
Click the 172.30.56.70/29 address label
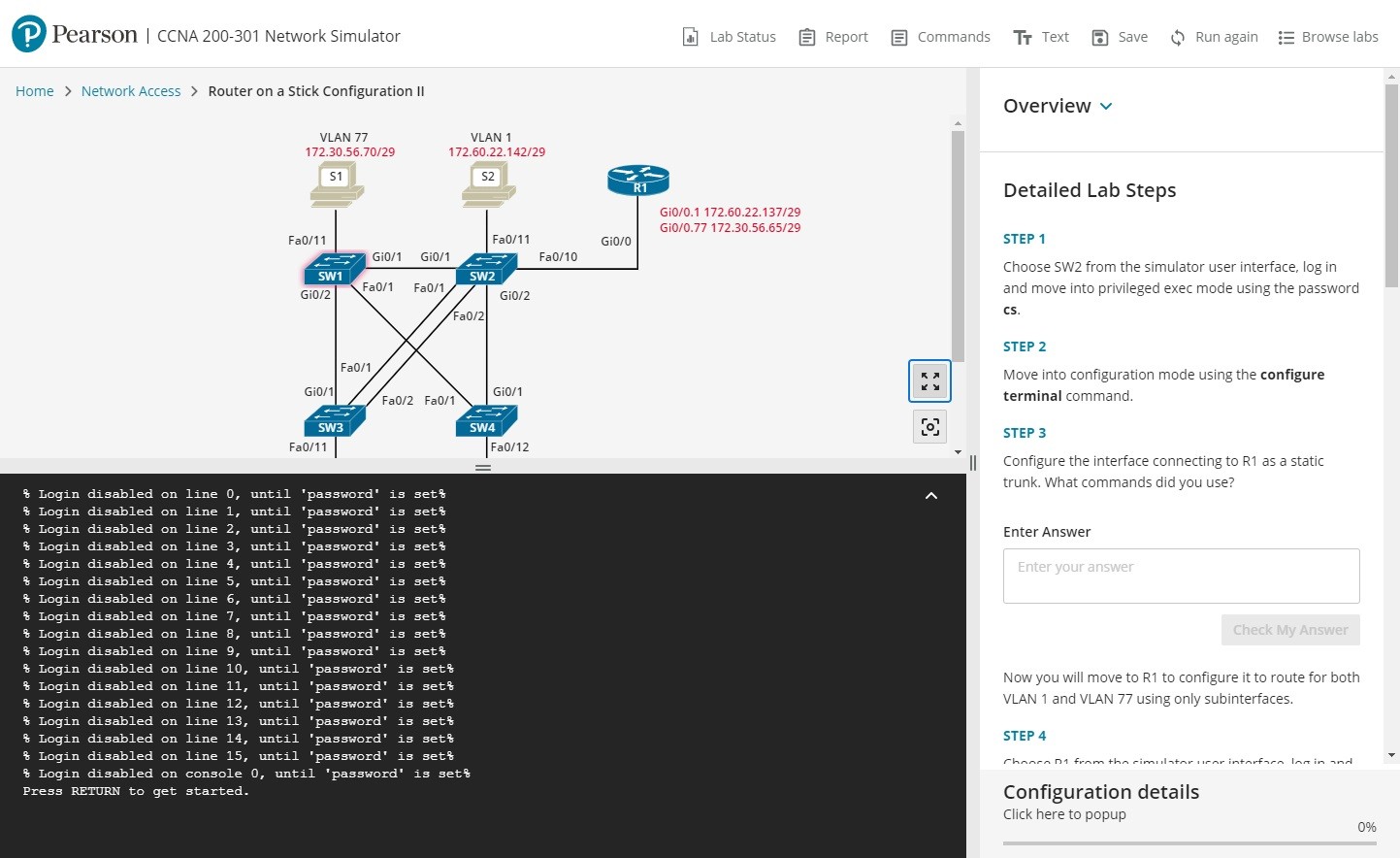[349, 152]
